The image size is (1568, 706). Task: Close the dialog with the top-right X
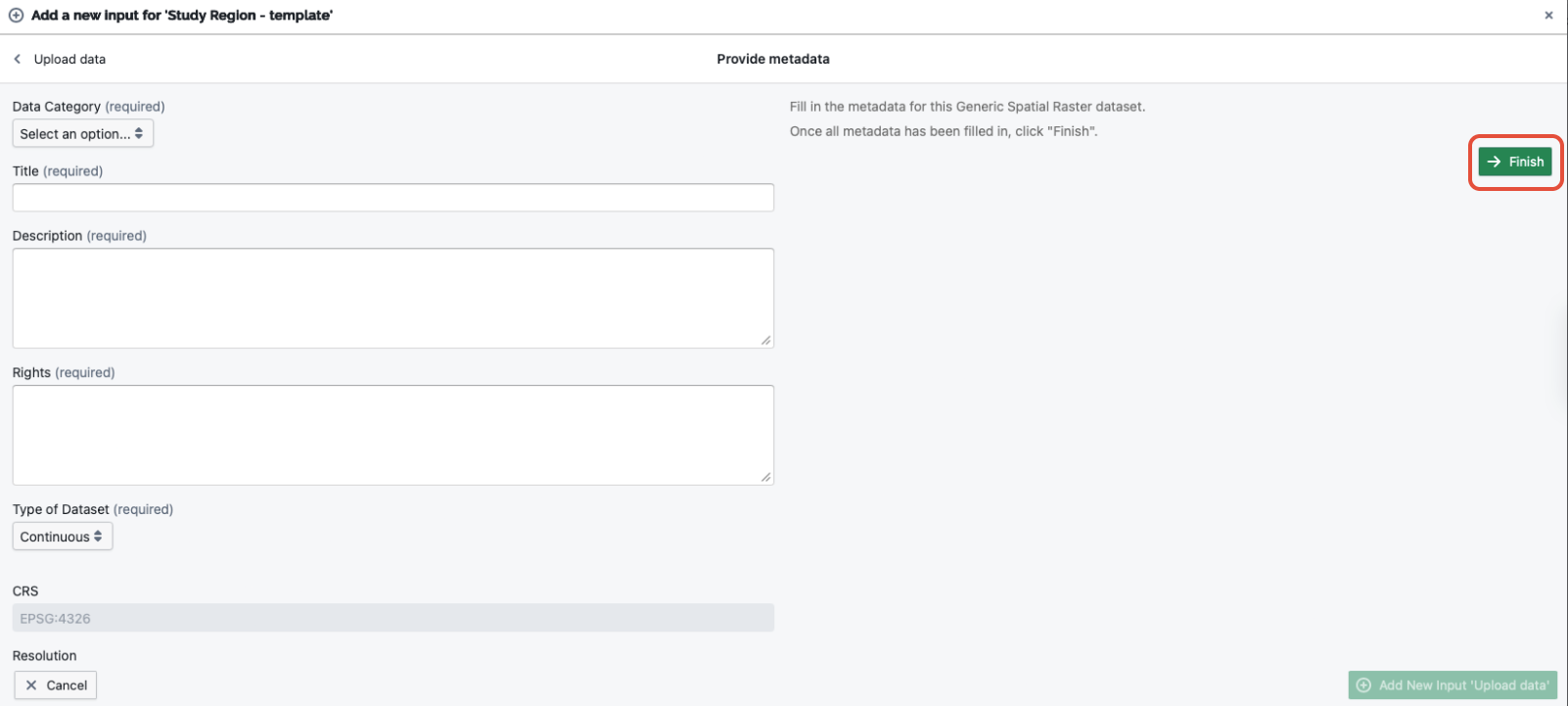(x=1548, y=16)
